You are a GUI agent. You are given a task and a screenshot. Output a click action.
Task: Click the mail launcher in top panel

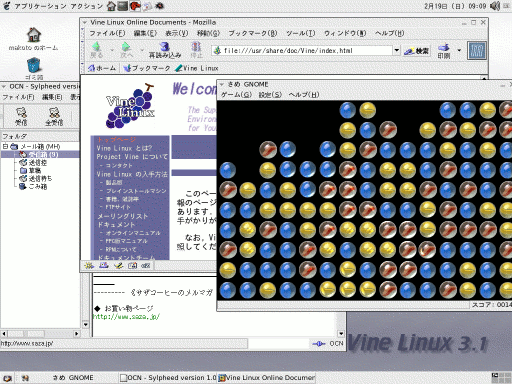147,6
